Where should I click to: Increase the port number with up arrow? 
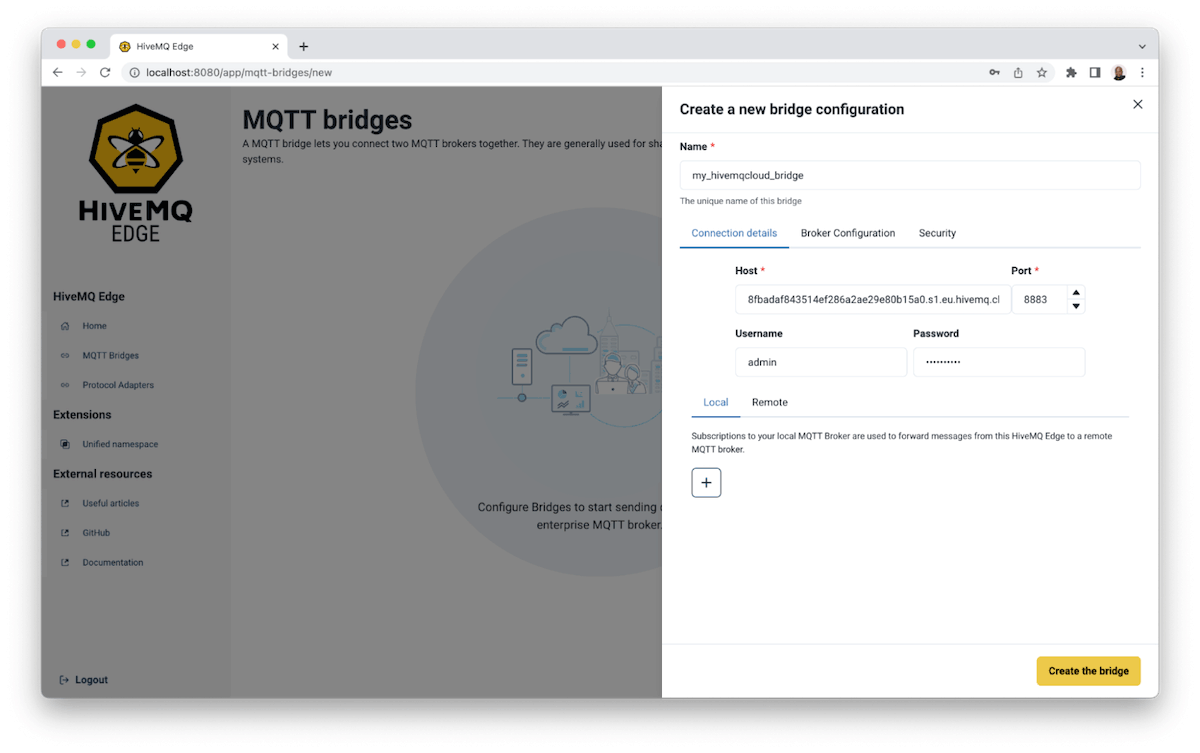[1076, 293]
